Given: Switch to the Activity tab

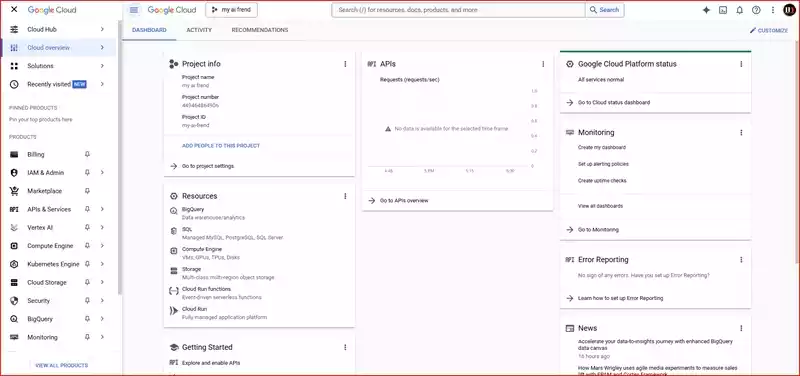Looking at the screenshot, I should [x=199, y=30].
